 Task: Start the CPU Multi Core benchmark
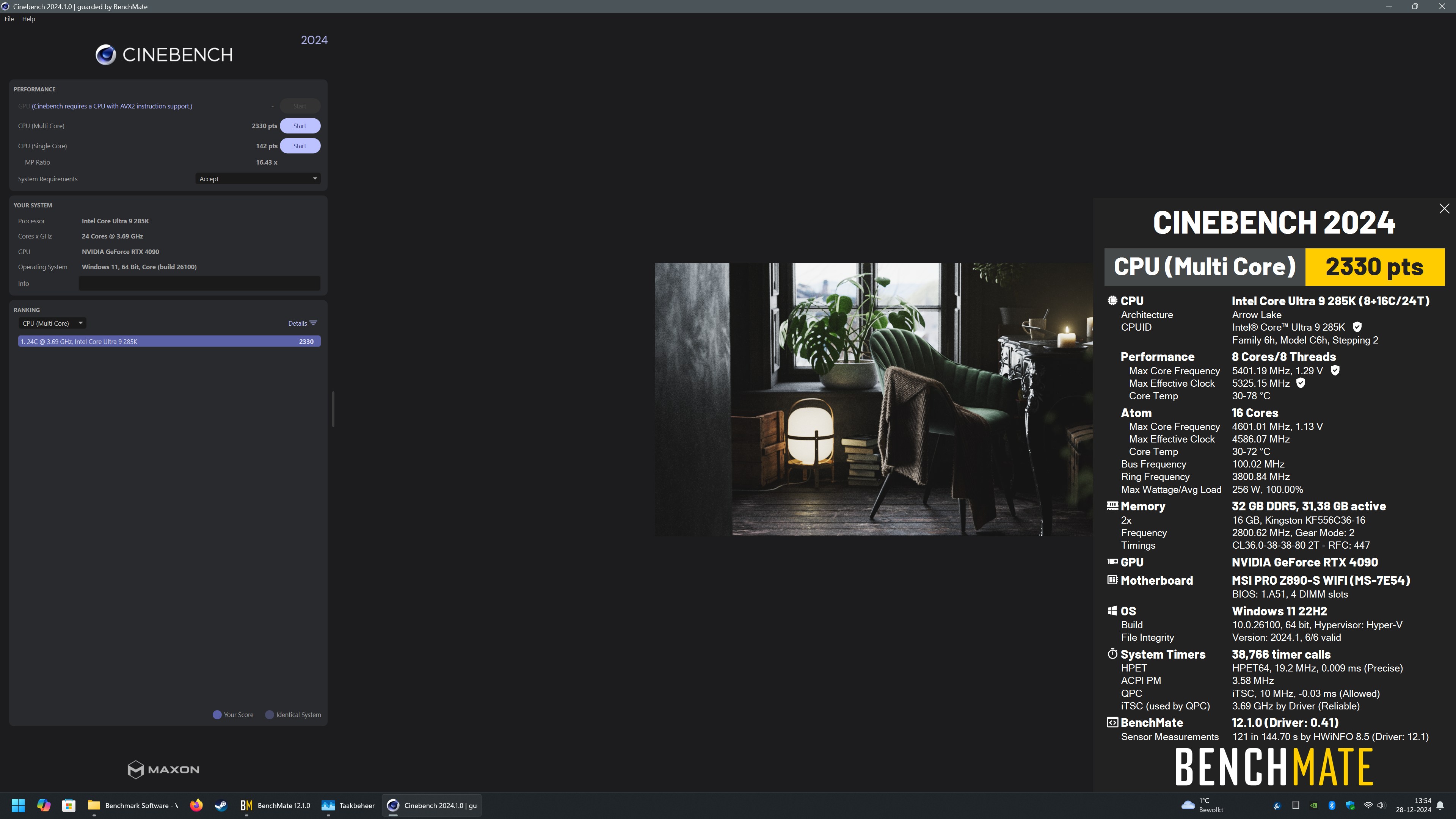300,126
